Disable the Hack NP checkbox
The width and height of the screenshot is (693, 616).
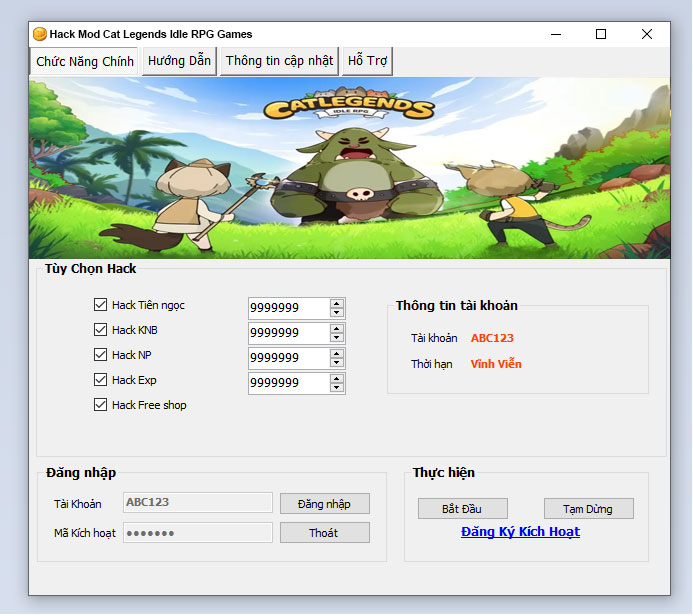point(100,355)
